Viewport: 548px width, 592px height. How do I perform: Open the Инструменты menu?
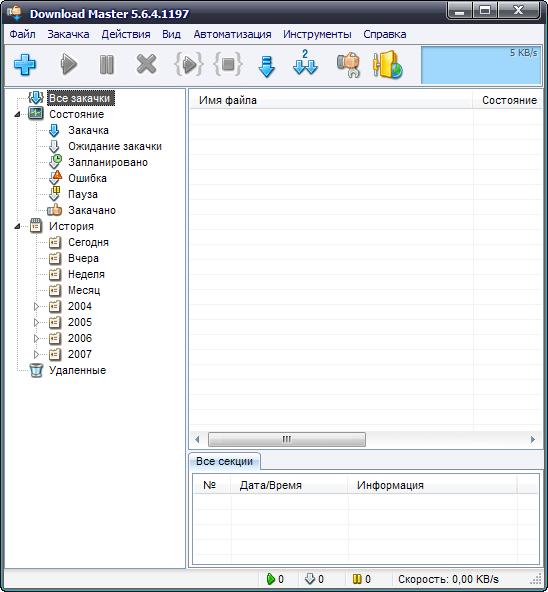click(x=317, y=34)
